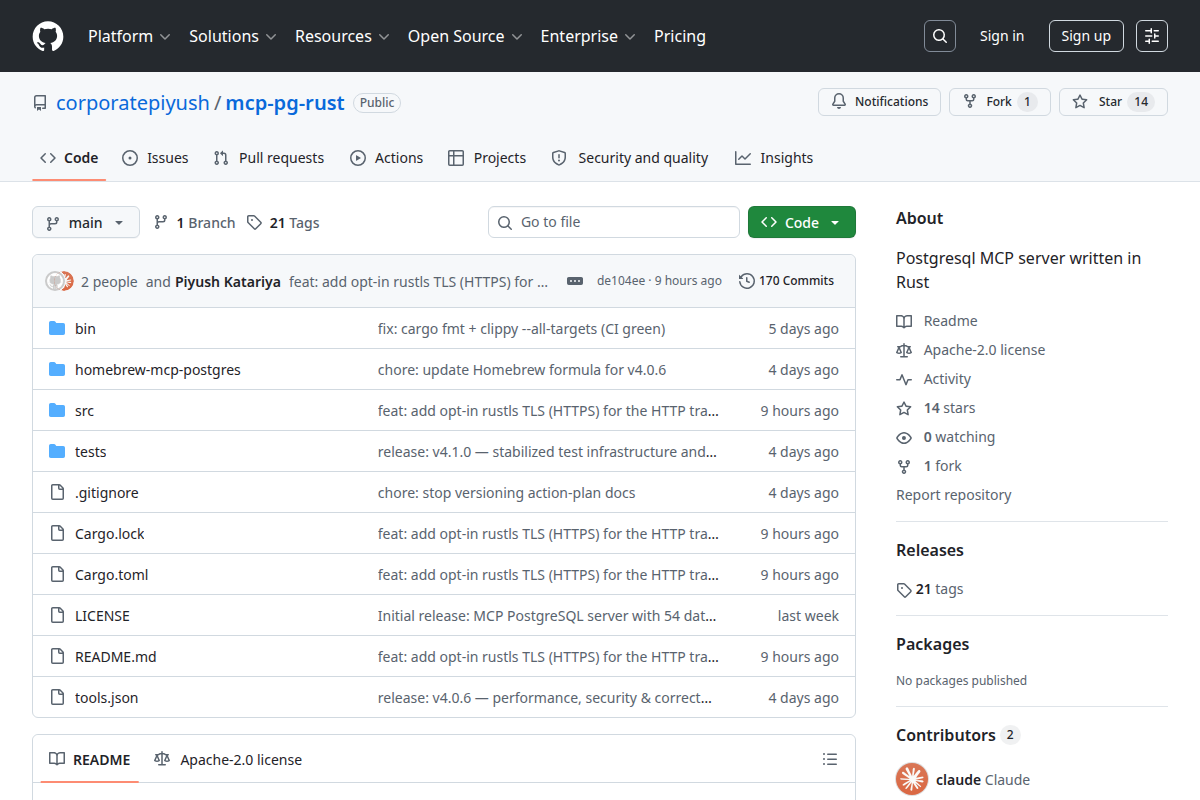
Task: View the 21 Tags link beside branches
Action: point(283,223)
